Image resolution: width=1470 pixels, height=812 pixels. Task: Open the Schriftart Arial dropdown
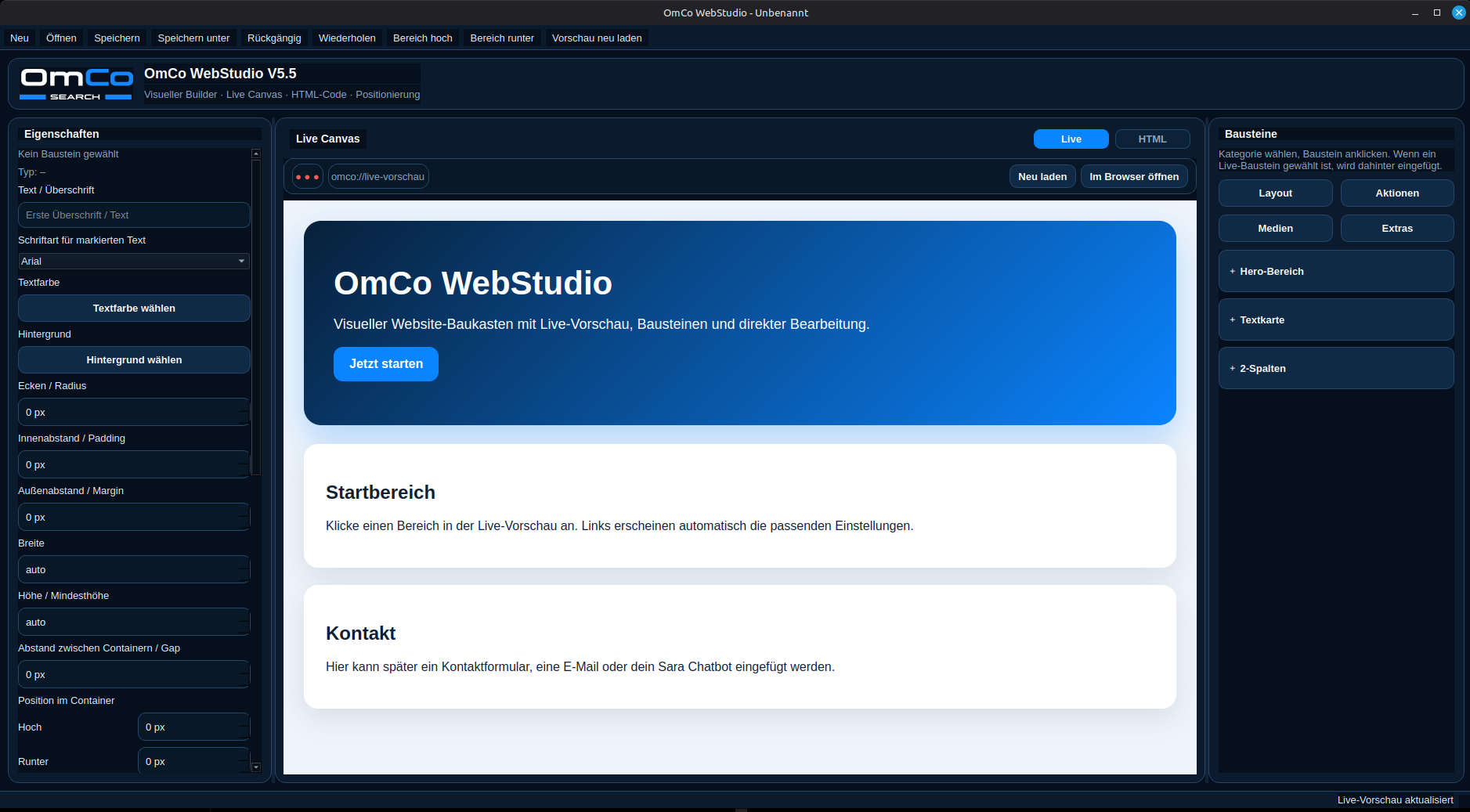pyautogui.click(x=134, y=261)
